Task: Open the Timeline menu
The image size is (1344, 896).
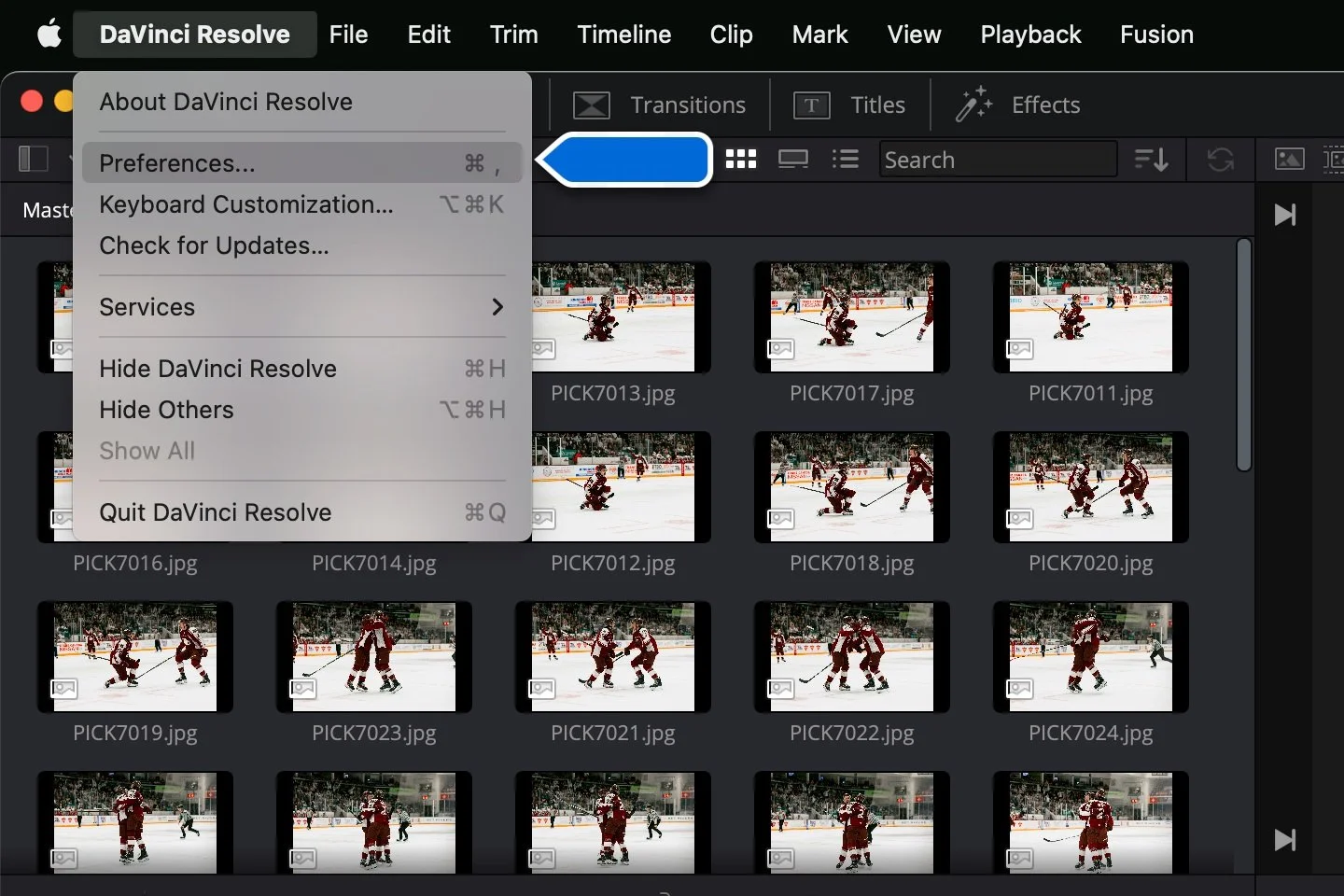Action: pyautogui.click(x=623, y=35)
